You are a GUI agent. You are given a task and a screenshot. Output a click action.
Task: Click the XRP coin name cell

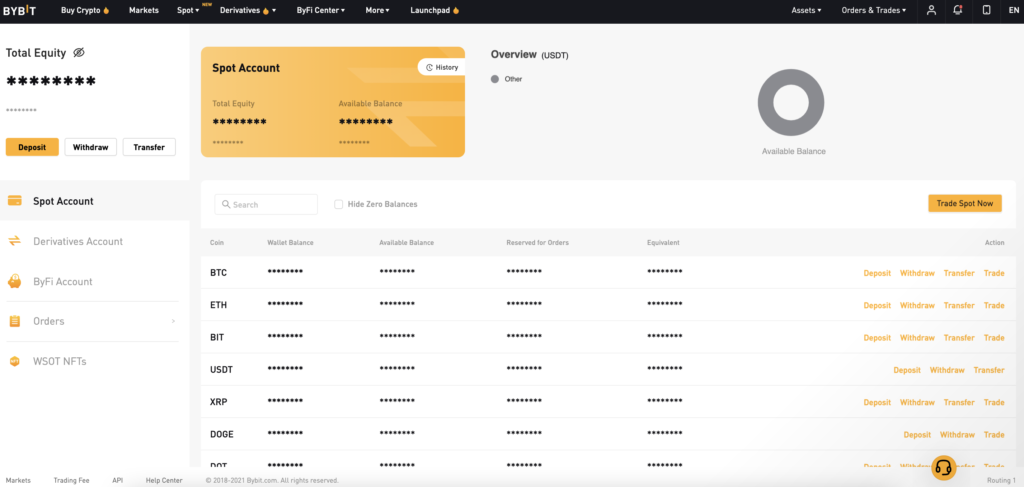[x=219, y=402]
